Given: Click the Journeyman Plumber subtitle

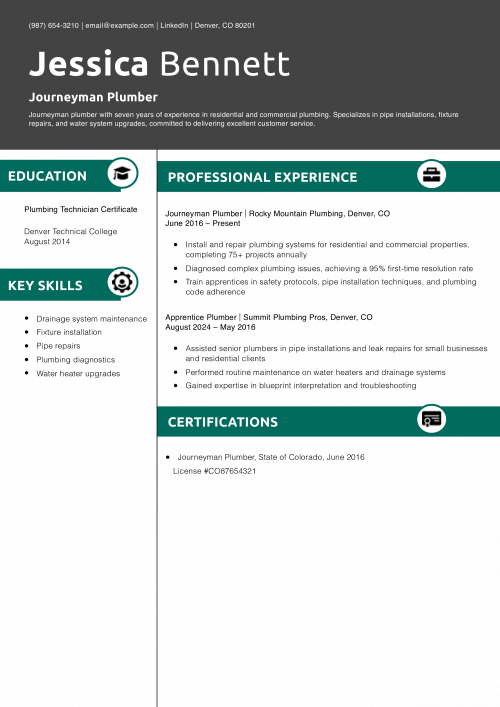Looking at the screenshot, I should (93, 97).
